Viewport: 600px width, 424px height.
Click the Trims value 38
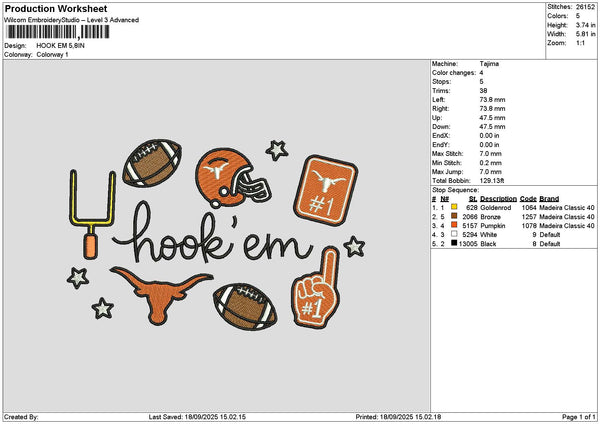coord(483,91)
